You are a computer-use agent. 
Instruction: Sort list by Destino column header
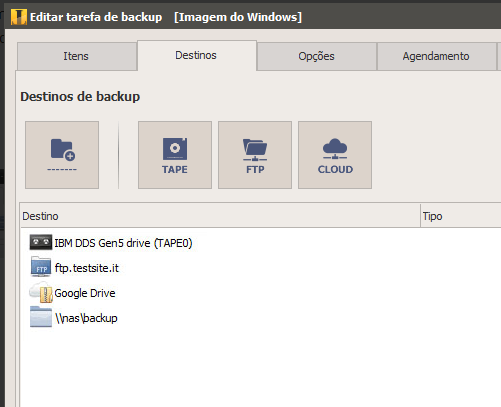[220, 216]
